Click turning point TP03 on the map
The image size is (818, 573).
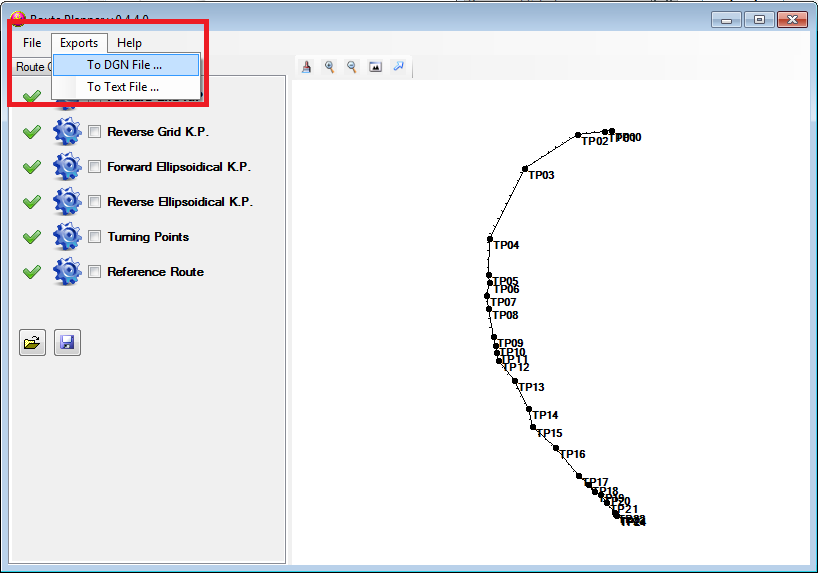coord(525,169)
